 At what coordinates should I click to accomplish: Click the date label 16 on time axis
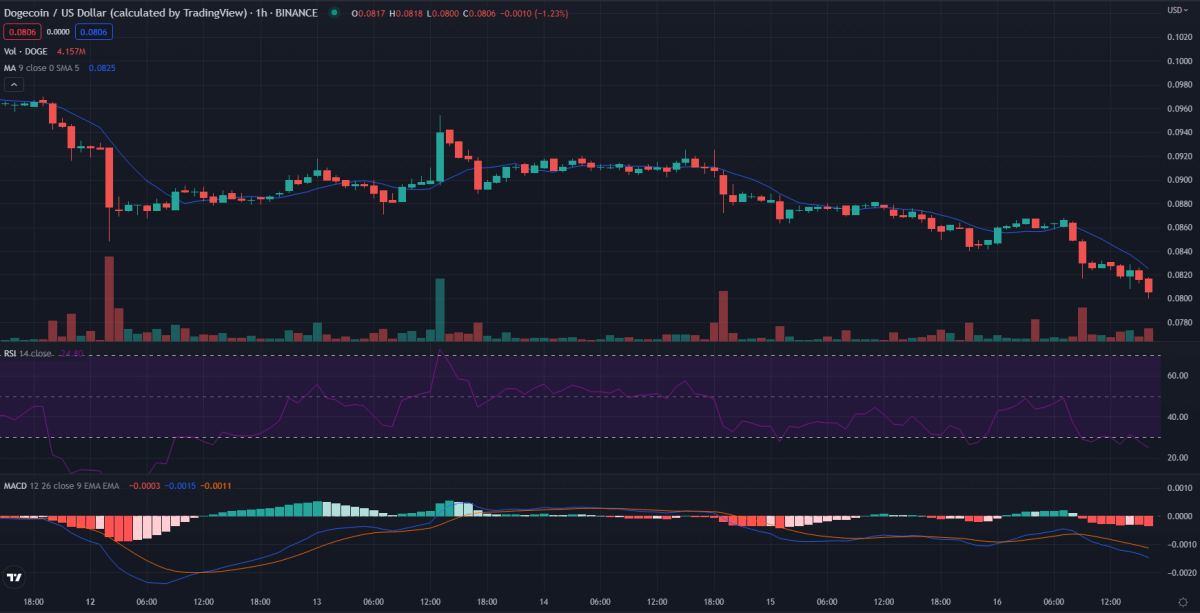[x=997, y=602]
